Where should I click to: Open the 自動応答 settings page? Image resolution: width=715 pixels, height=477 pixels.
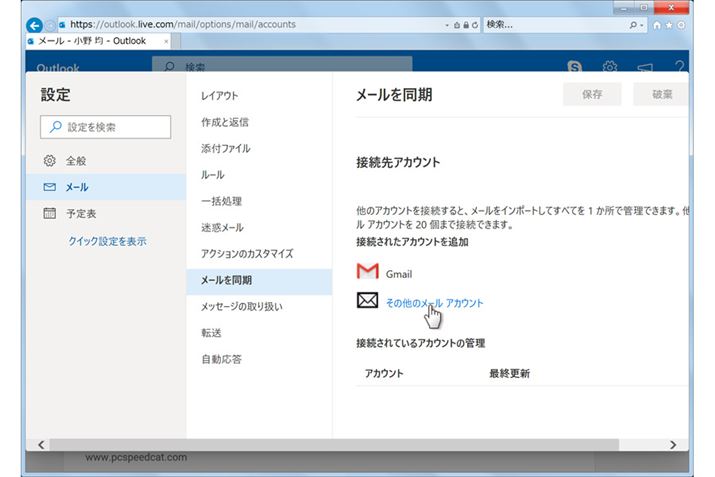click(221, 359)
